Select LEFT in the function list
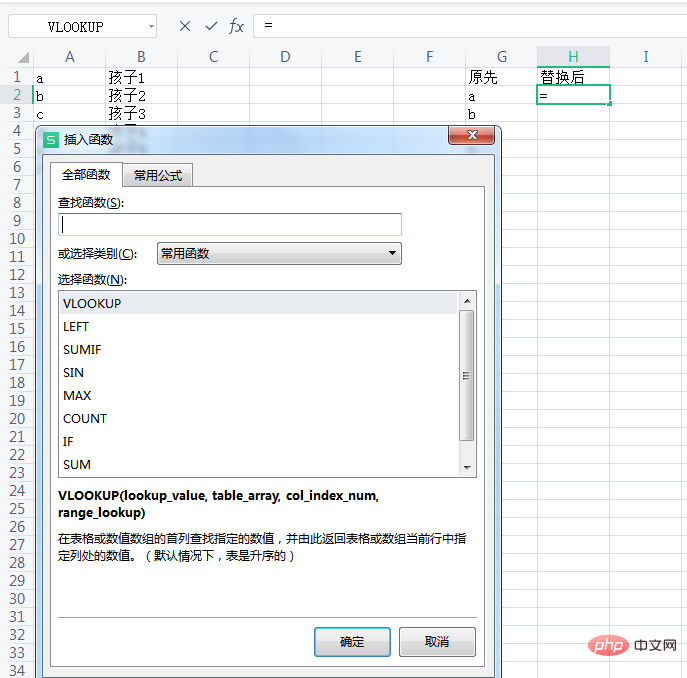Viewport: 687px width, 678px height. (x=258, y=327)
